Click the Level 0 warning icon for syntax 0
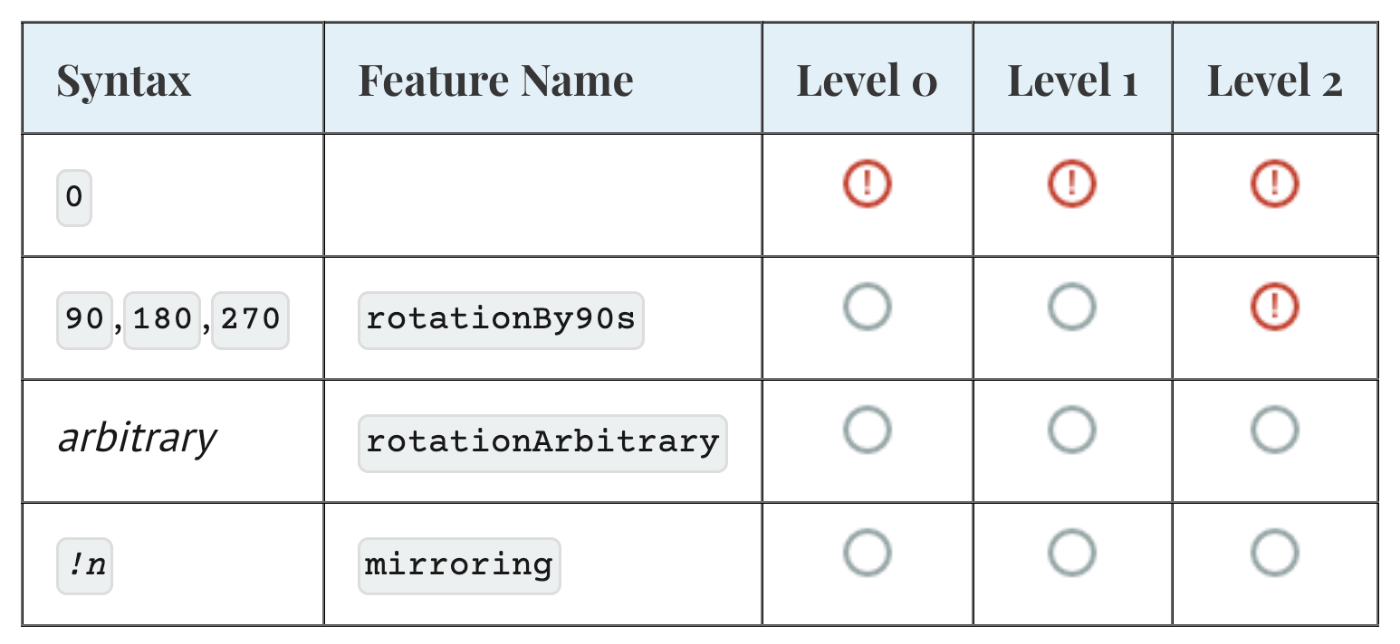Image resolution: width=1400 pixels, height=644 pixels. (x=866, y=184)
